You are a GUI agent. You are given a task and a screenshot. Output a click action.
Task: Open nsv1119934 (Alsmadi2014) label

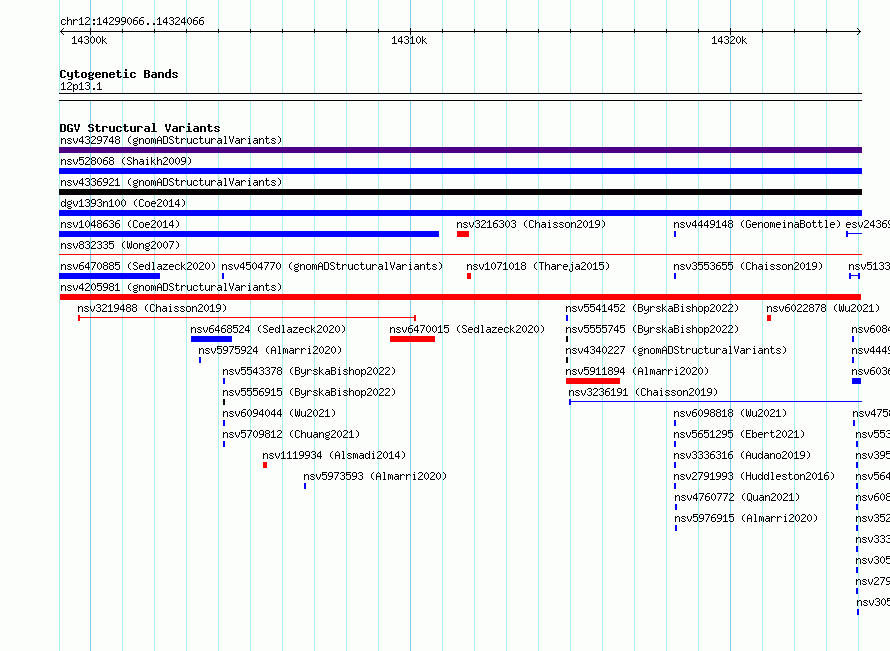point(334,455)
